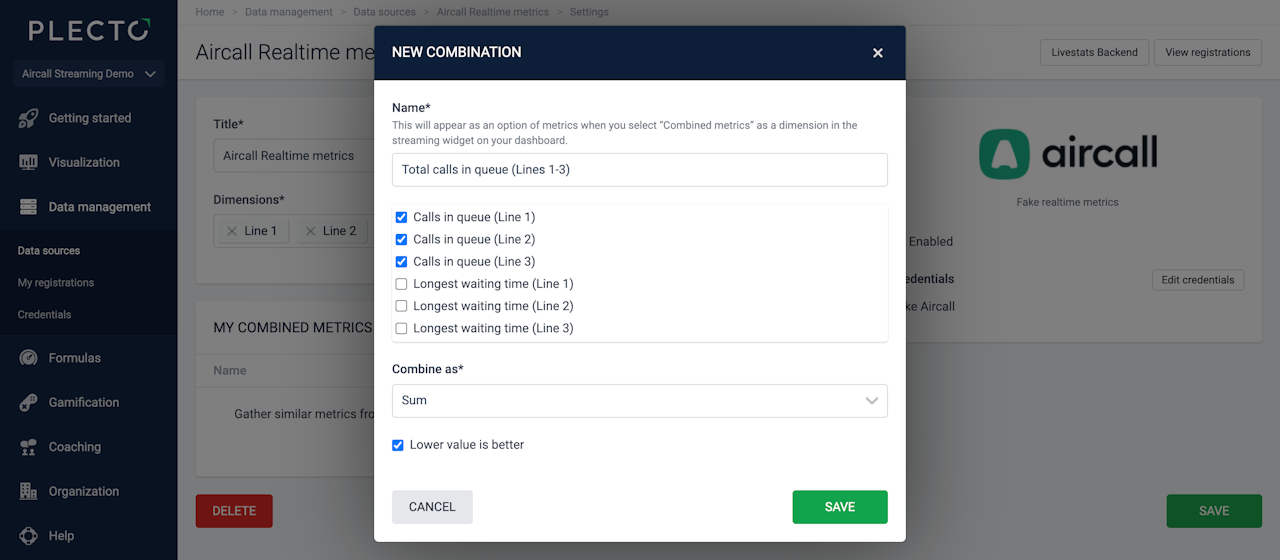Uncheck Calls in queue (Line 1)
1280x560 pixels.
coord(402,217)
